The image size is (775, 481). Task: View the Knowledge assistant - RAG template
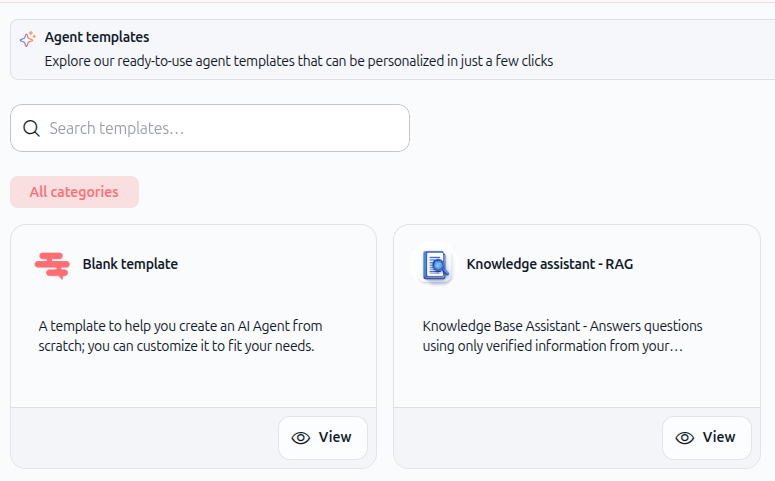(707, 437)
